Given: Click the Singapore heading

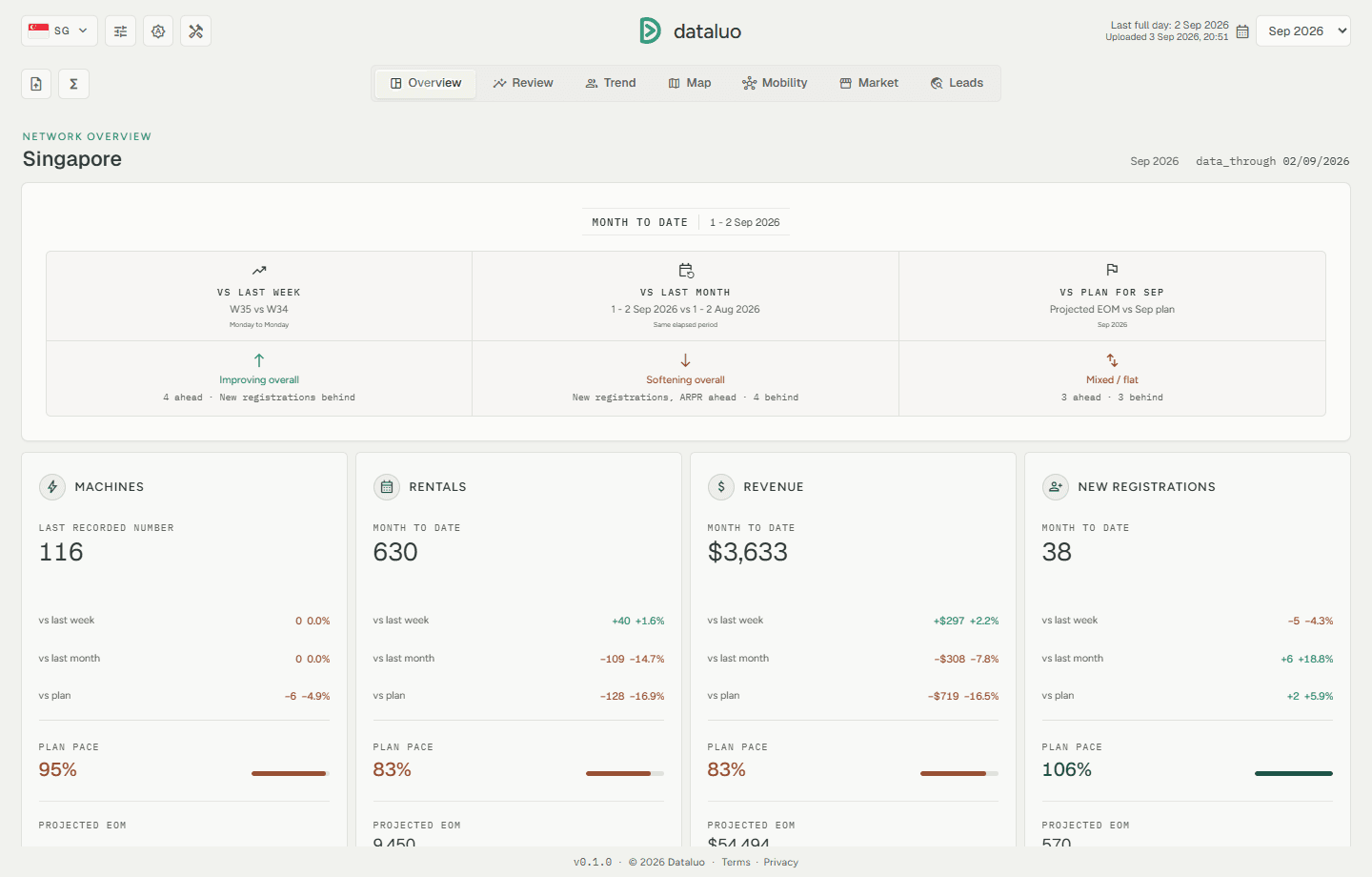Looking at the screenshot, I should coord(72,159).
